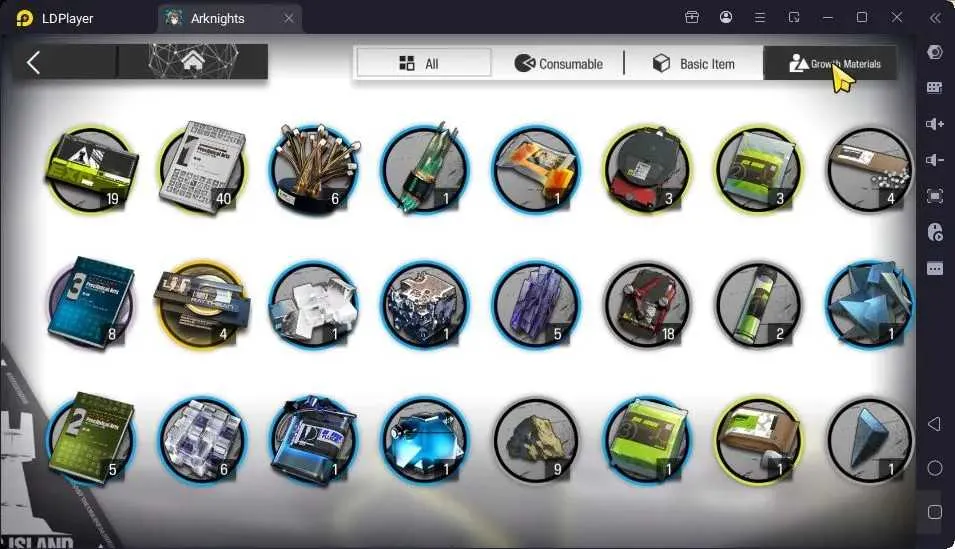Select the green bagged item with 3
Screen dimensions: 955x549
tap(758, 169)
